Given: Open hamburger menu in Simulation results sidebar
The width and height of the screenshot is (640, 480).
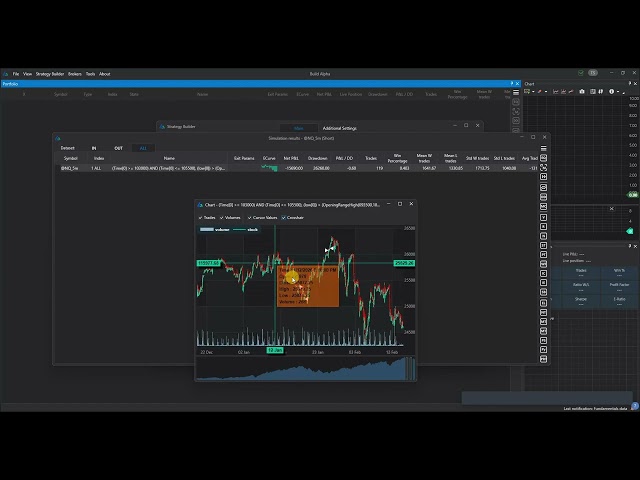Looking at the screenshot, I should [544, 148].
